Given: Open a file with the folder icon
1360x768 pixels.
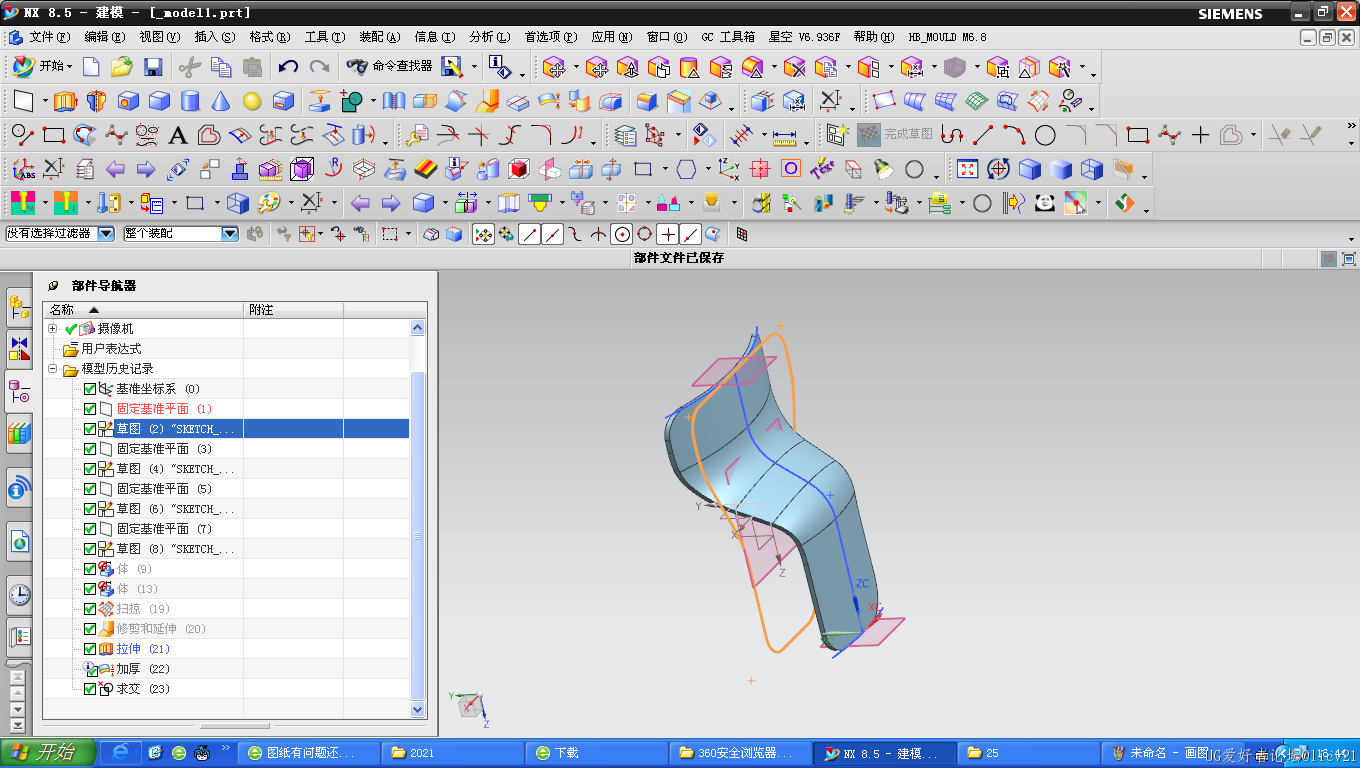Looking at the screenshot, I should (x=122, y=67).
